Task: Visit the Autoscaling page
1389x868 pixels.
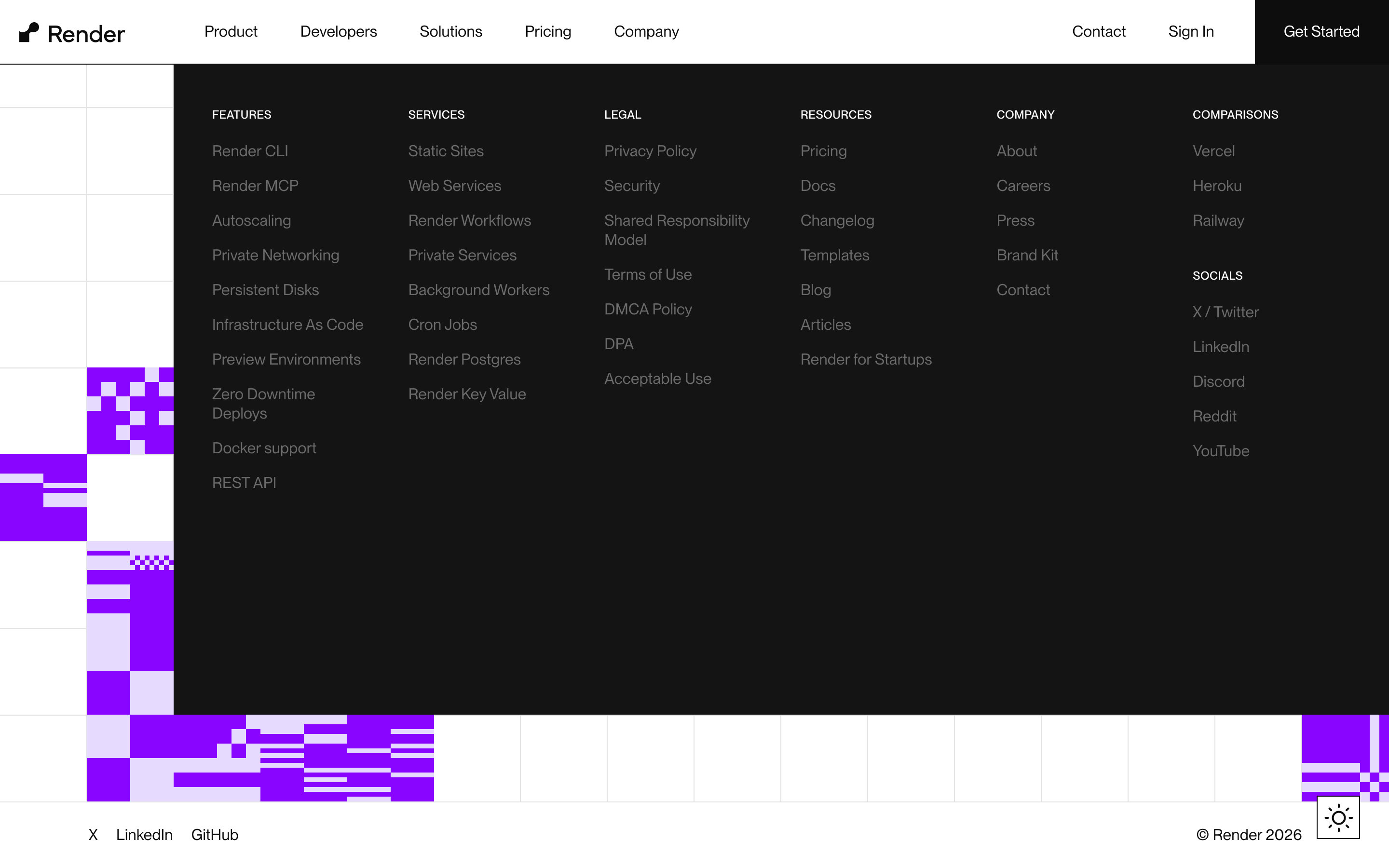Action: coord(251,220)
